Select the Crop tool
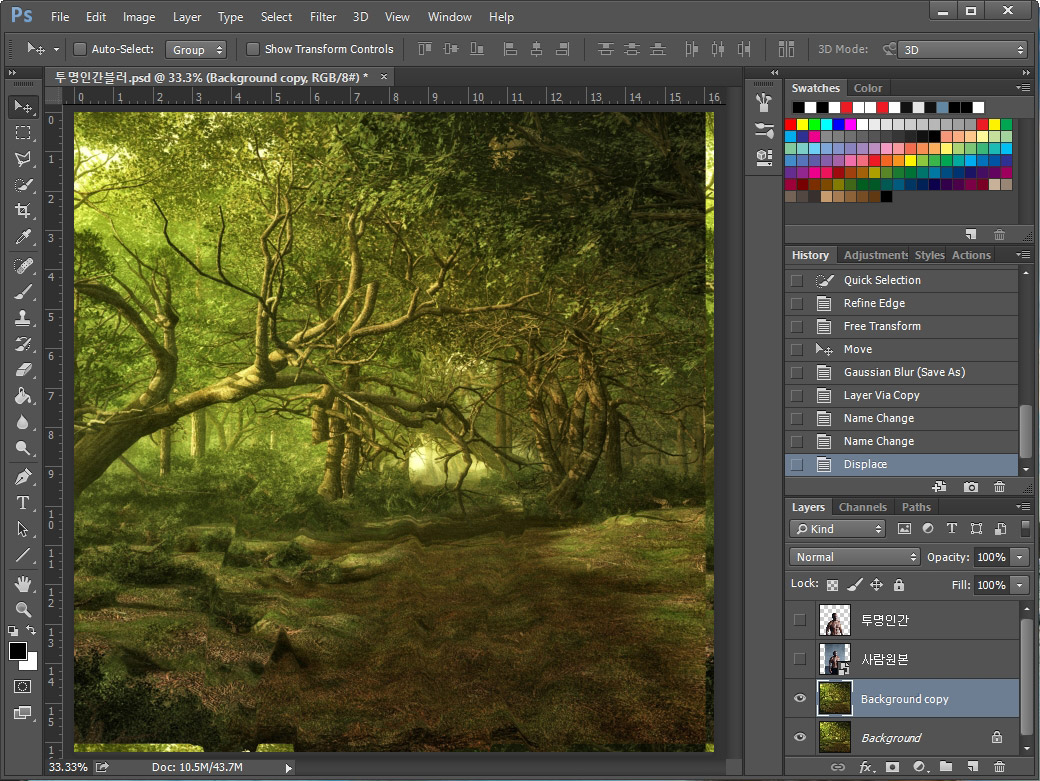Screen dimensions: 1040x781 pyautogui.click(x=22, y=211)
